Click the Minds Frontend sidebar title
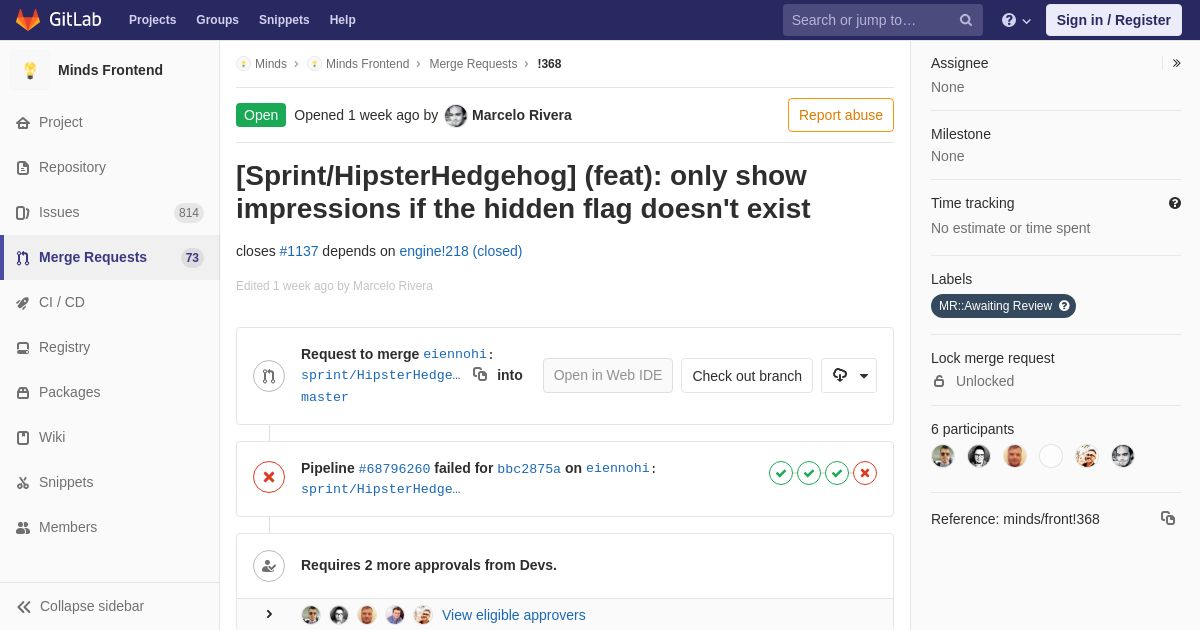Image resolution: width=1200 pixels, height=630 pixels. click(x=110, y=70)
